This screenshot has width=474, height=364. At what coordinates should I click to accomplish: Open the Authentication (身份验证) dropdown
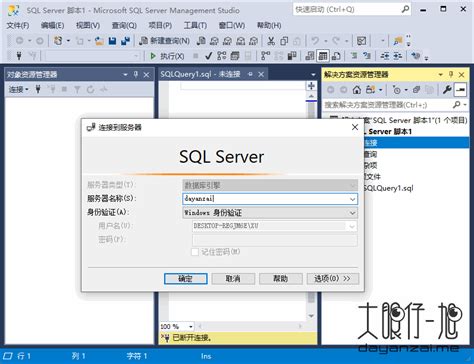pos(352,213)
